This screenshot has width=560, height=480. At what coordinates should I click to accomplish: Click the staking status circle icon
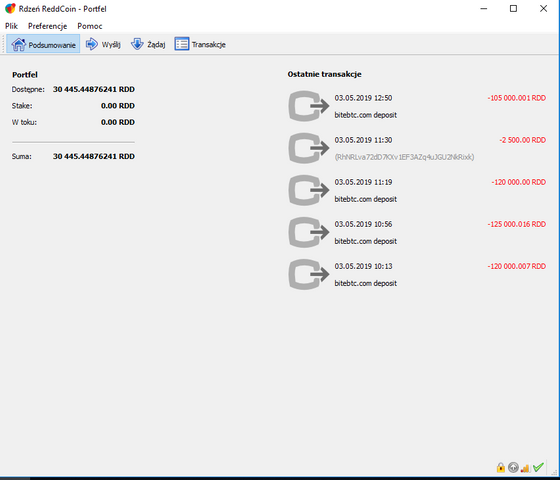513,467
